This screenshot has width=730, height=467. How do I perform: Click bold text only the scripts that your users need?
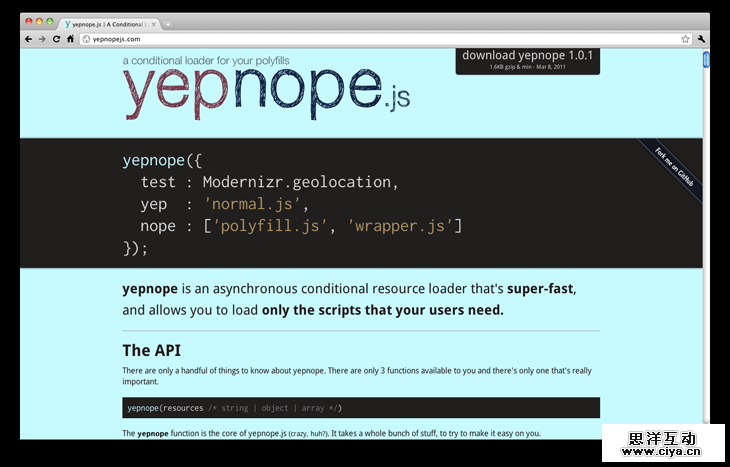click(383, 310)
